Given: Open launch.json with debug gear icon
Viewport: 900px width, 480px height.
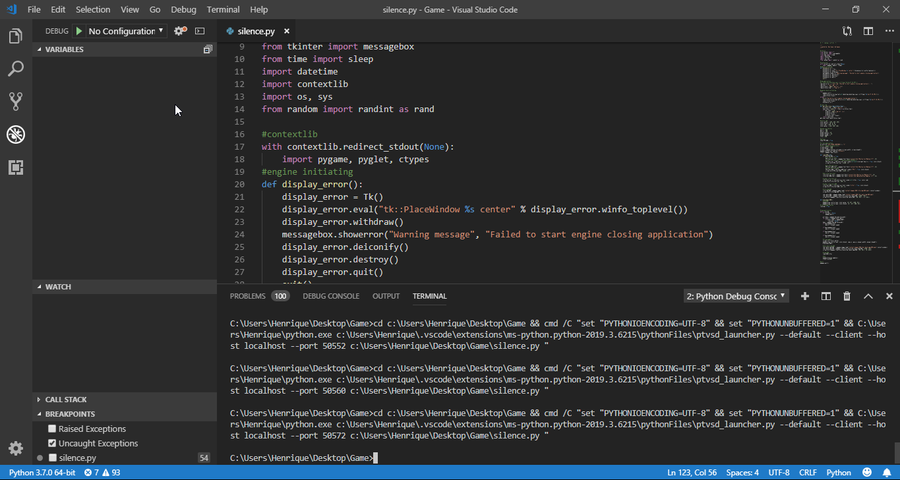Looking at the screenshot, I should coord(180,31).
